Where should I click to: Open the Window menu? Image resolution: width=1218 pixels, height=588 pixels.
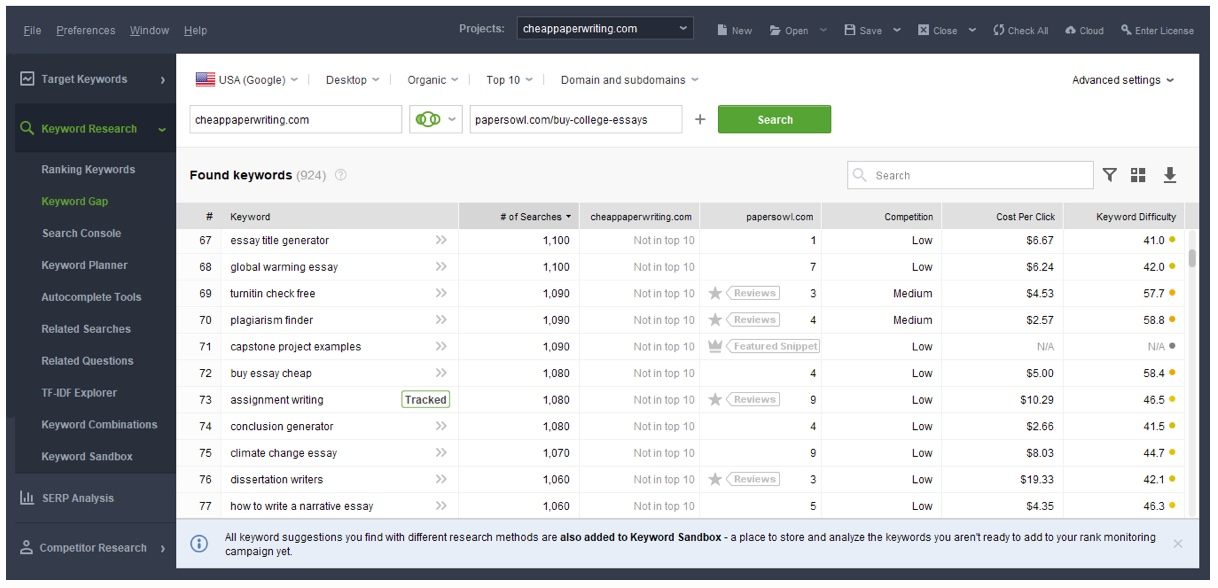pyautogui.click(x=149, y=30)
